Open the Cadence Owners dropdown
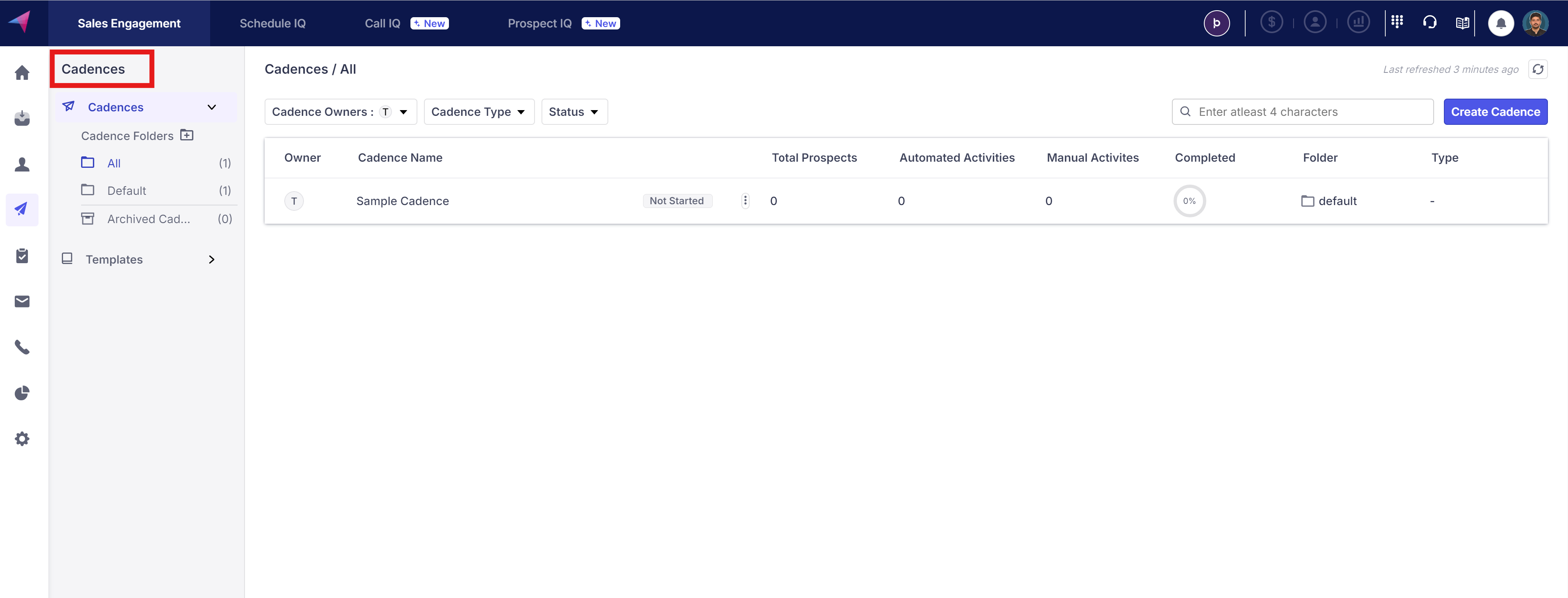The image size is (1568, 598). point(340,112)
